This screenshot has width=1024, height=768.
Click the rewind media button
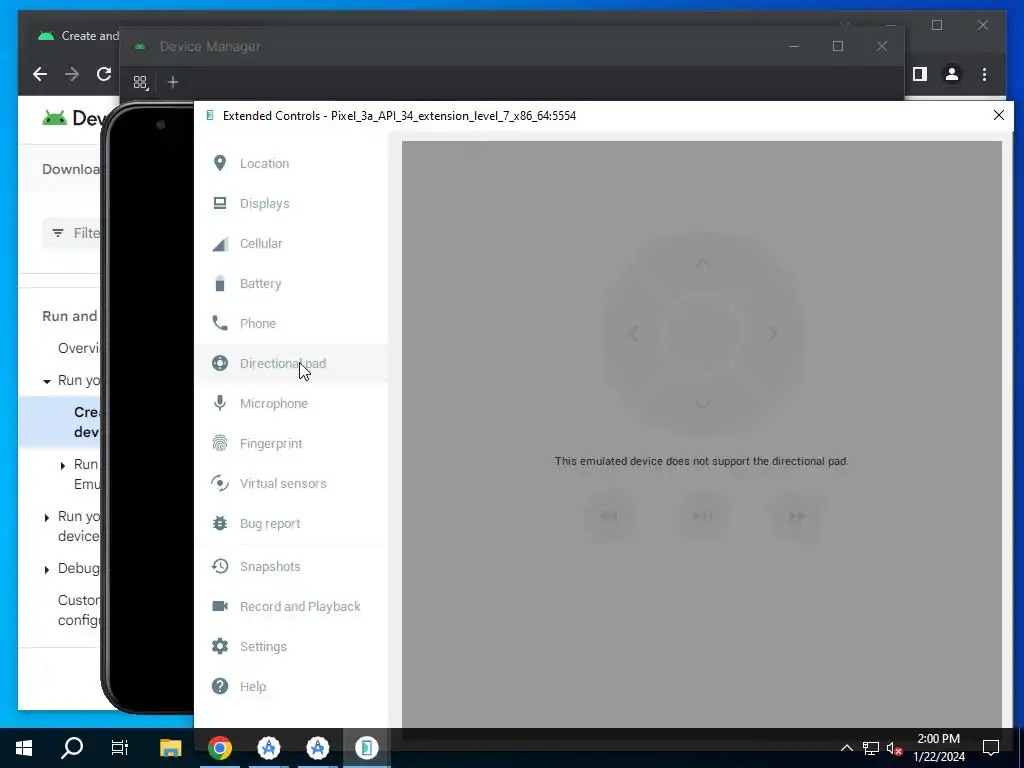(609, 516)
